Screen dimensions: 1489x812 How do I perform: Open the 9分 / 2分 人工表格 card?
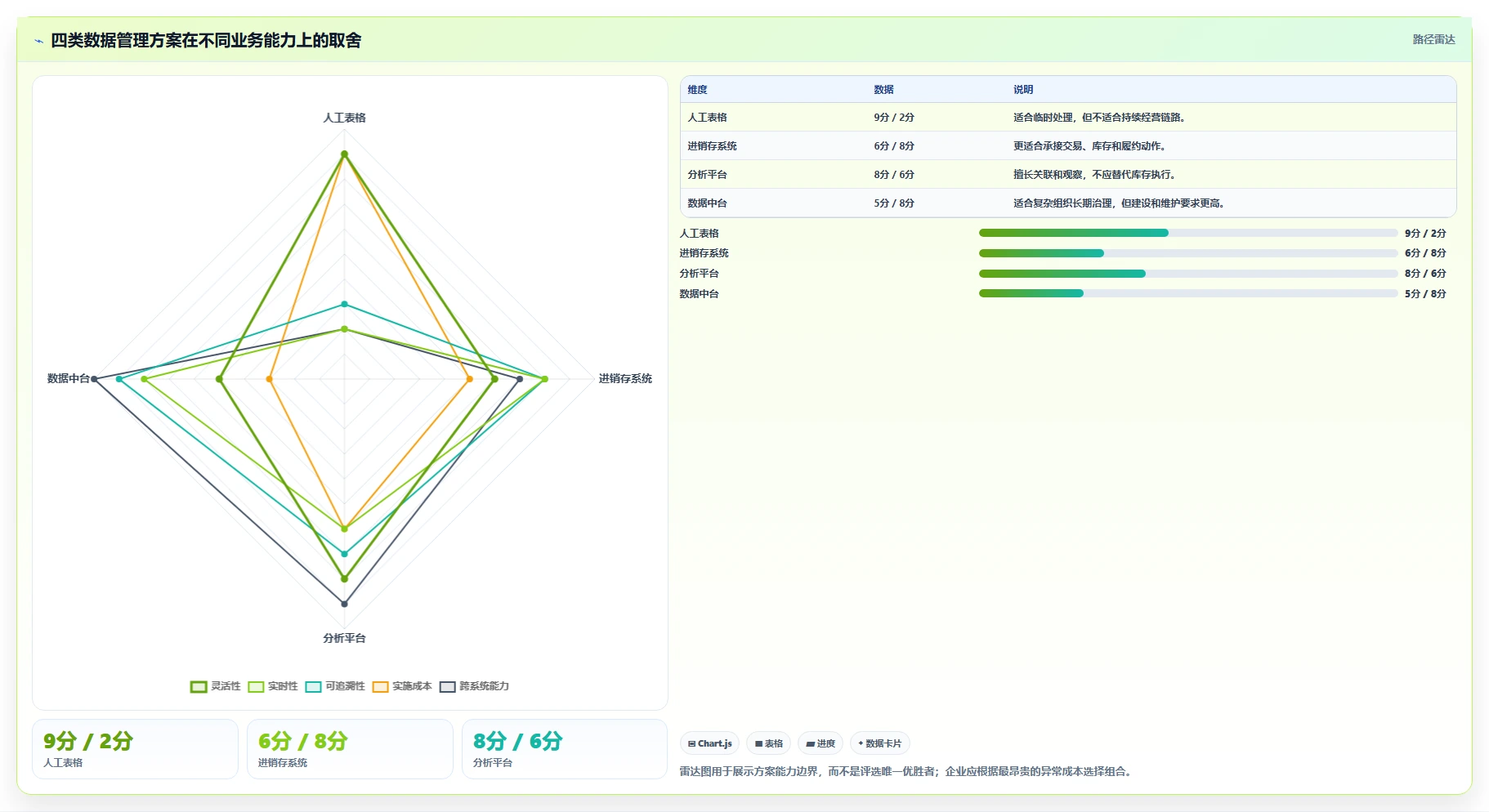(135, 749)
